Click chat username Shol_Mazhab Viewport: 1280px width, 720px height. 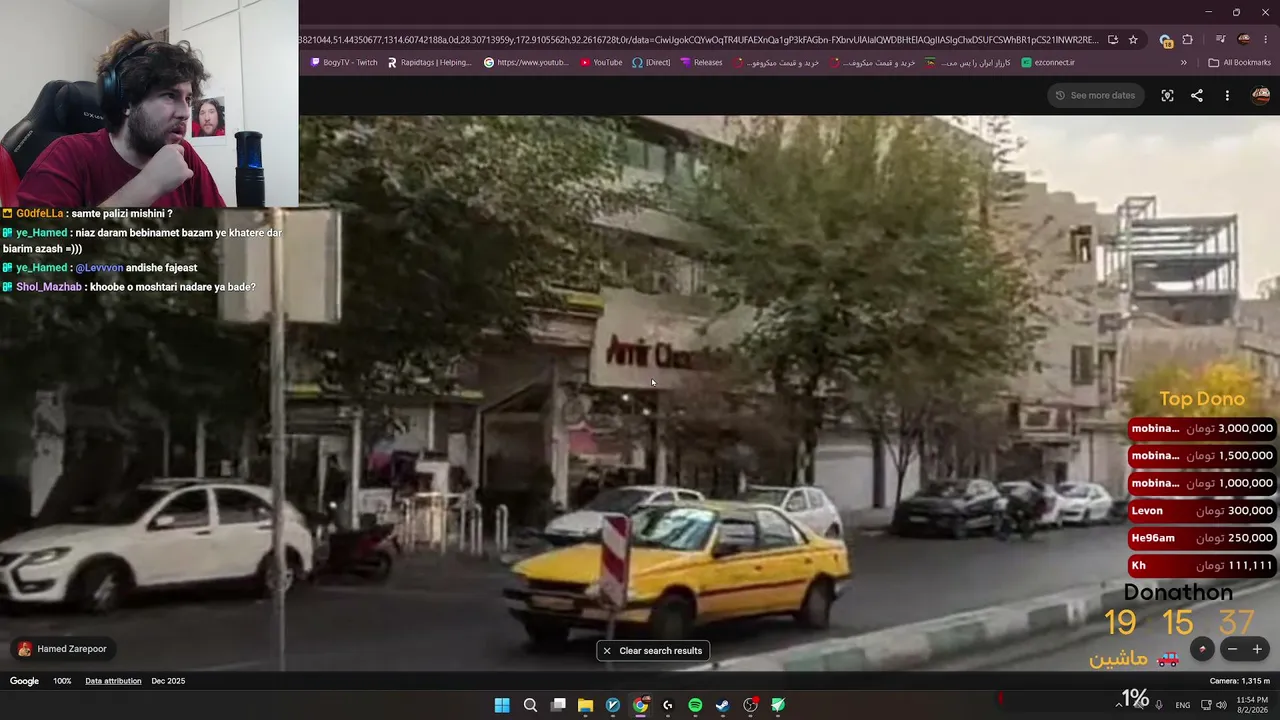coord(49,287)
